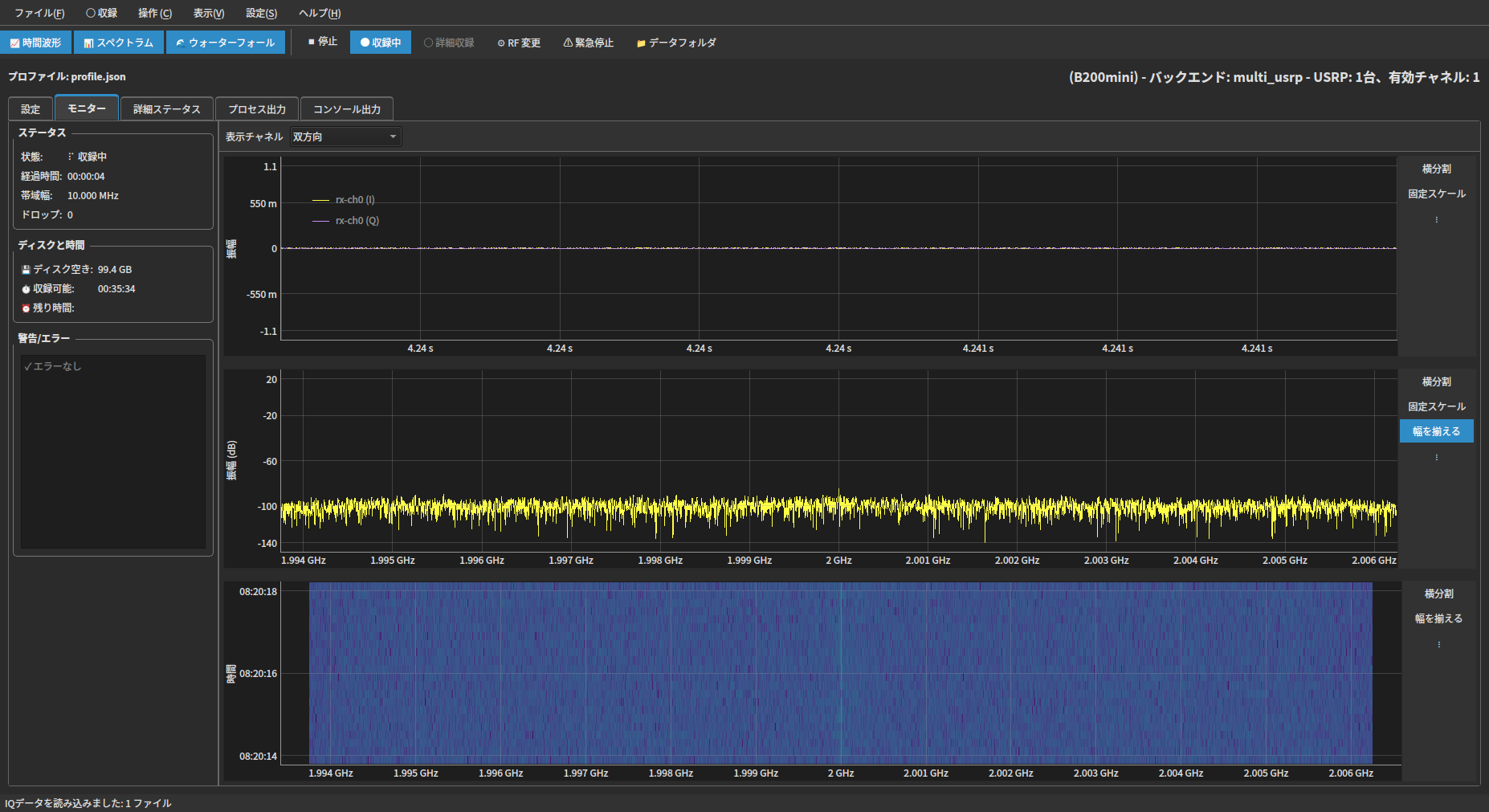Click 横分割 beside the spectrum plot
This screenshot has height=812, width=1489.
click(1437, 382)
